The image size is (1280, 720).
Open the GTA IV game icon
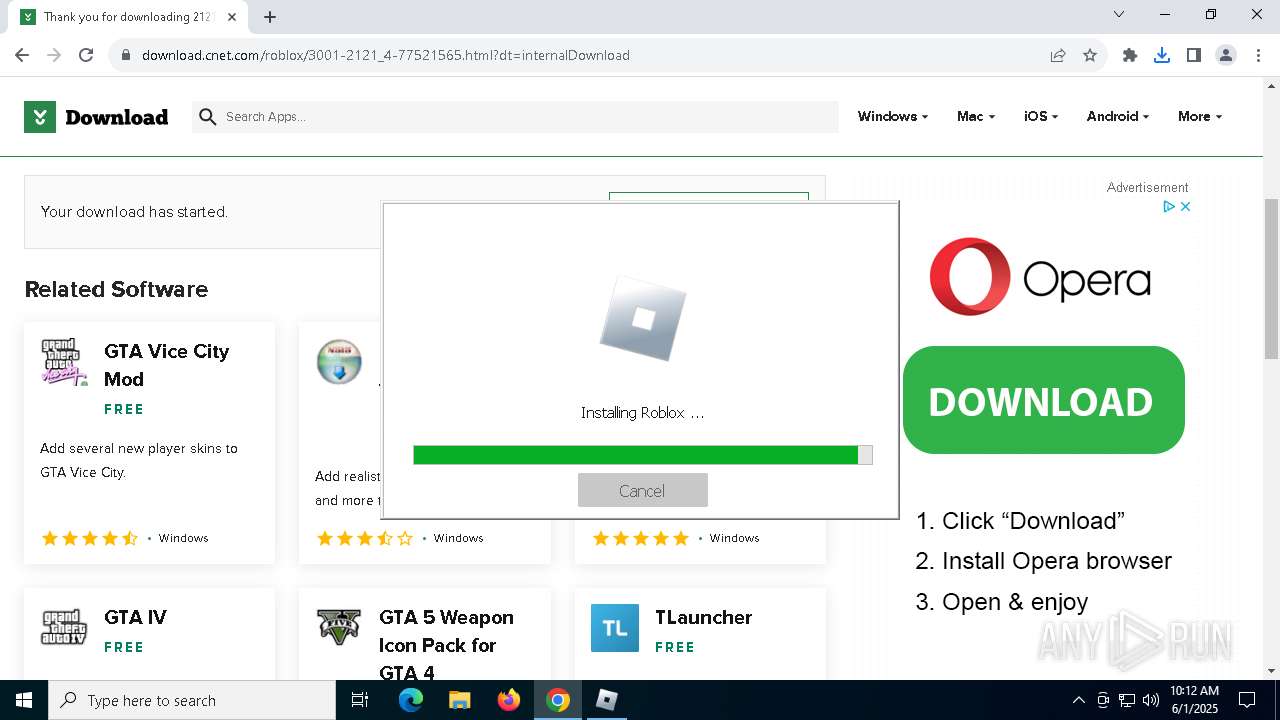64,628
